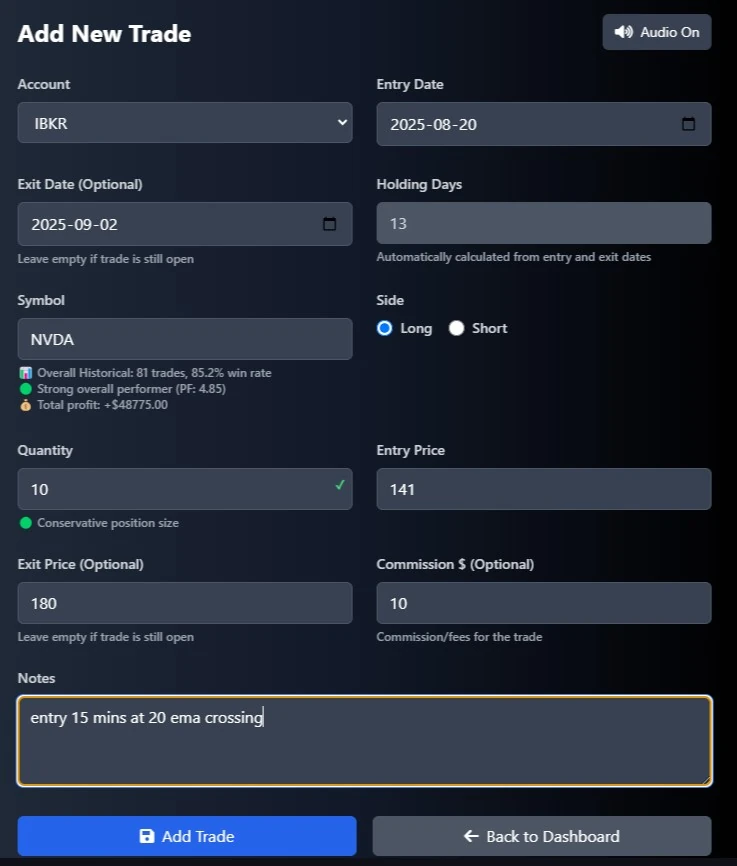The width and height of the screenshot is (737, 866).
Task: Open the Entry Date field picker
Action: (544, 124)
